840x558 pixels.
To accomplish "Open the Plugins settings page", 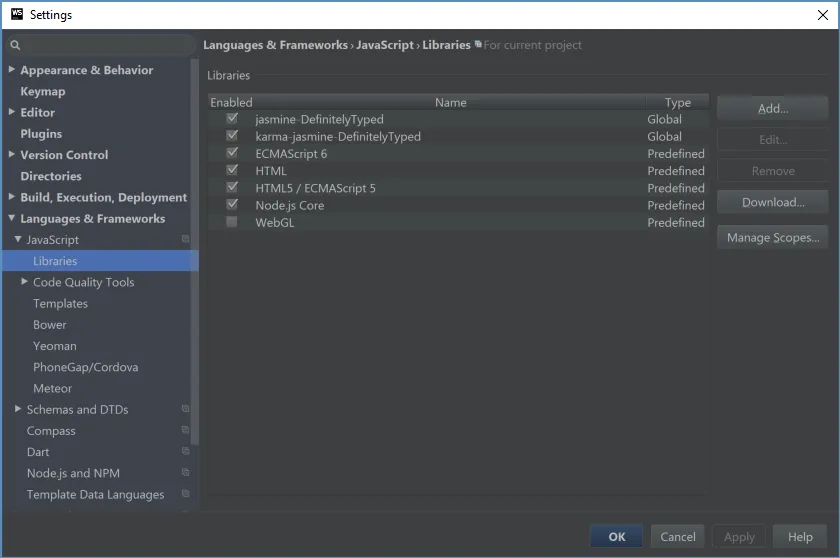I will pyautogui.click(x=41, y=133).
